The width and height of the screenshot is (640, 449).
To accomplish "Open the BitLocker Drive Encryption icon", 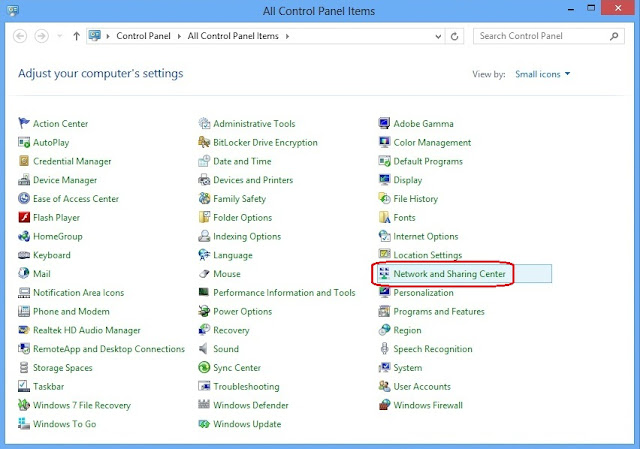I will 204,142.
